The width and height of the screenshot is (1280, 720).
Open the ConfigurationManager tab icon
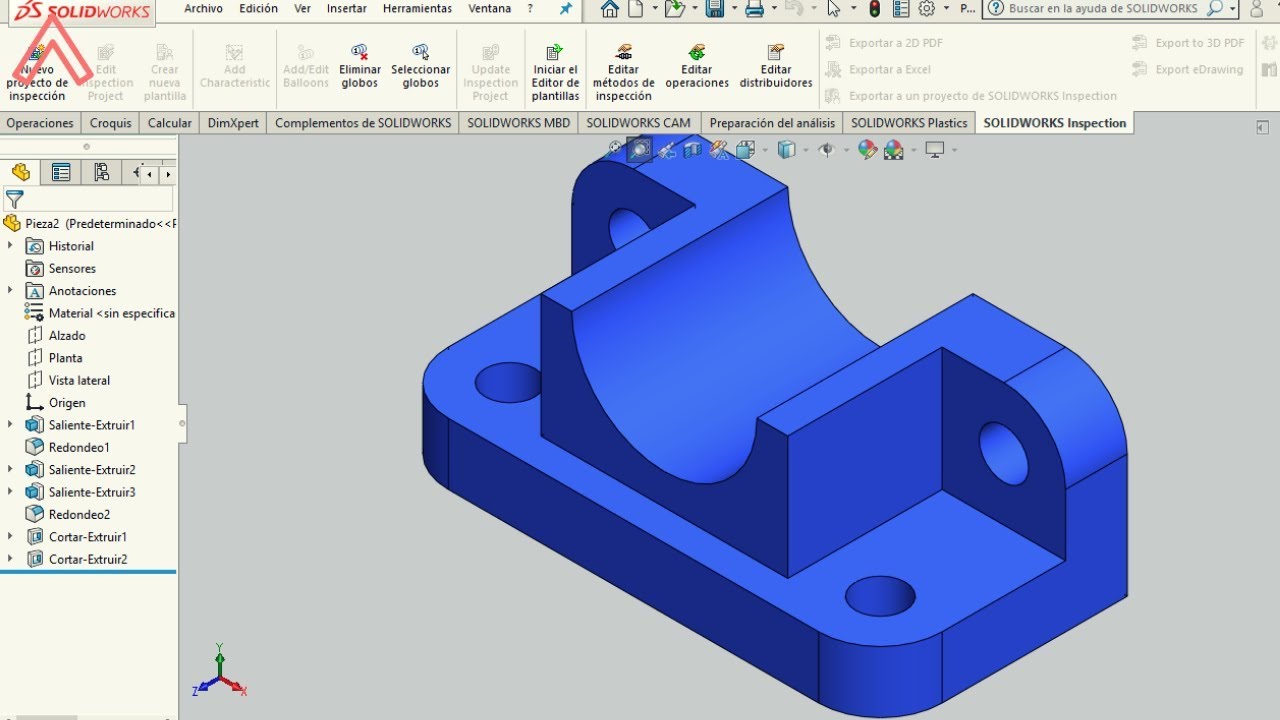[x=101, y=173]
